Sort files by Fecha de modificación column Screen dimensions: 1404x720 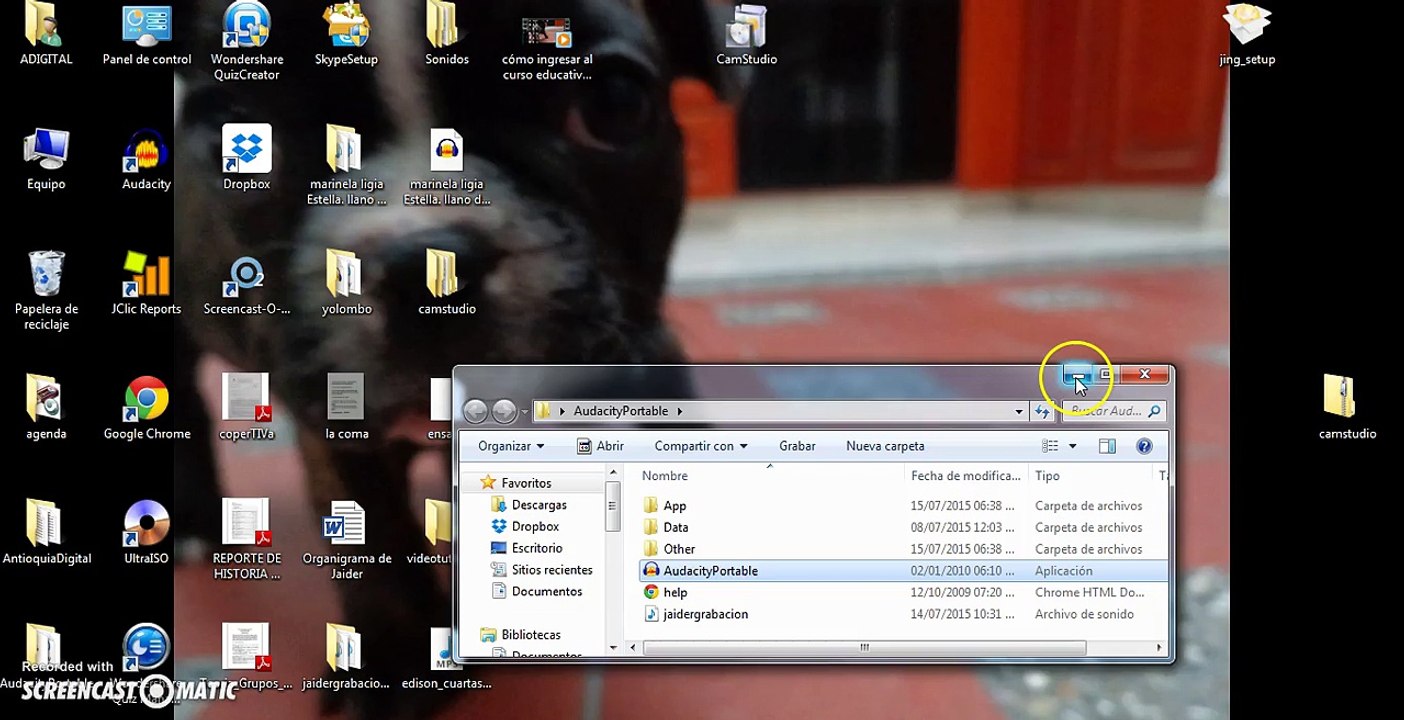tap(966, 476)
